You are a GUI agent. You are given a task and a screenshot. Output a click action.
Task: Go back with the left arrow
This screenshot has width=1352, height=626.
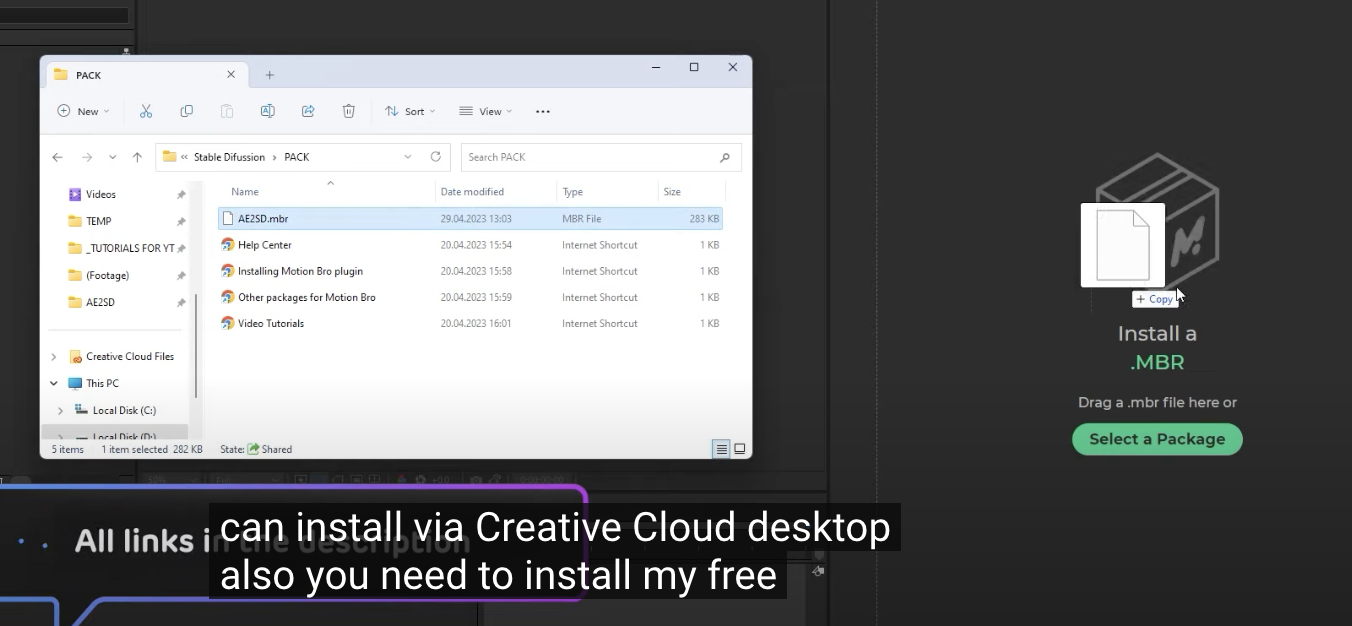(58, 157)
